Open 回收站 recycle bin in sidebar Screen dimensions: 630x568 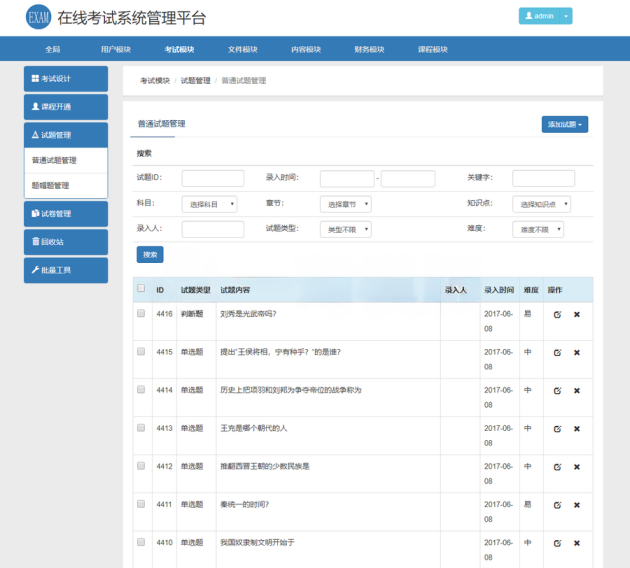[x=66, y=242]
